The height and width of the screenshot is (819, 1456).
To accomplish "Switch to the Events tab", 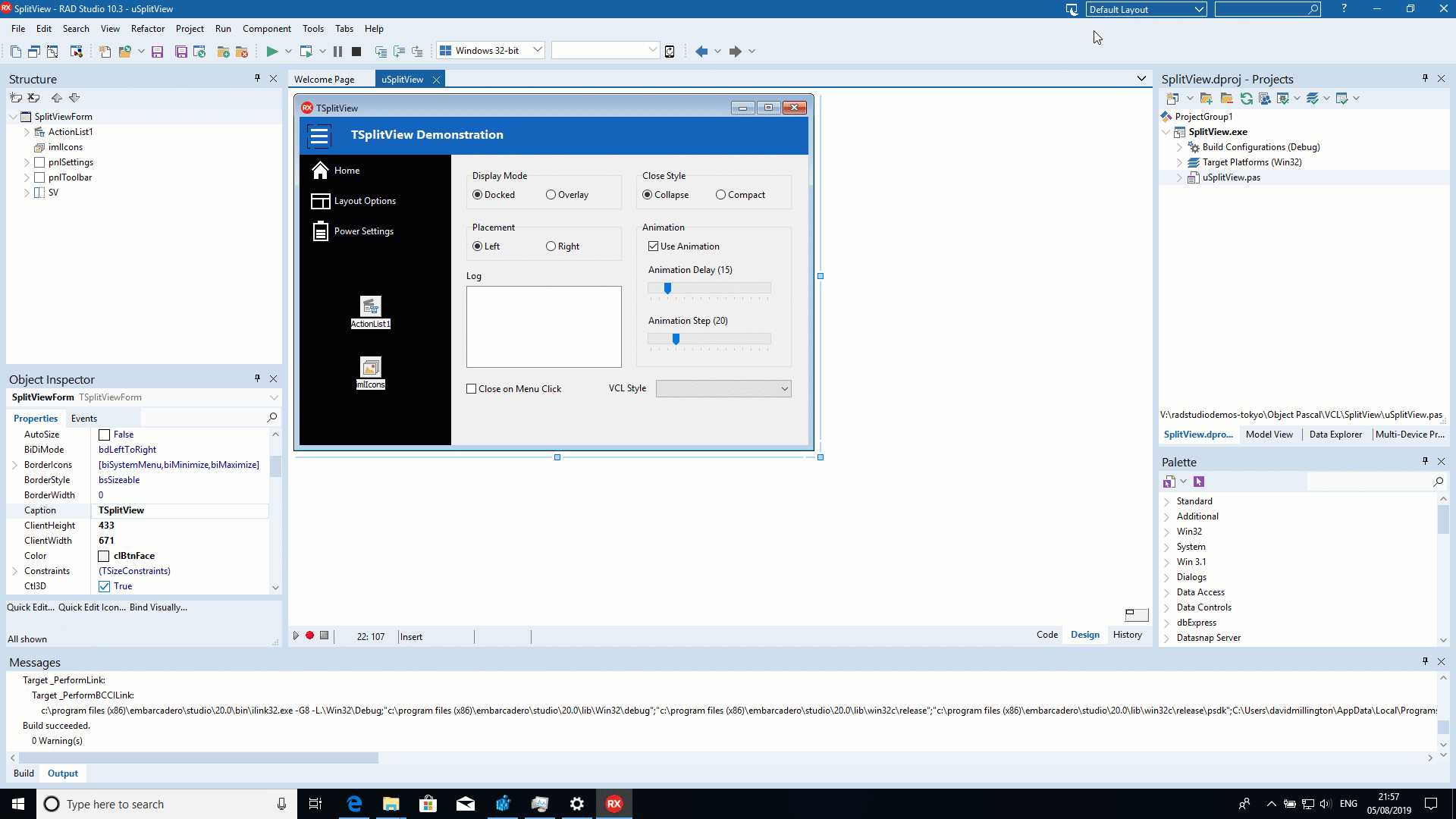I will click(x=84, y=419).
